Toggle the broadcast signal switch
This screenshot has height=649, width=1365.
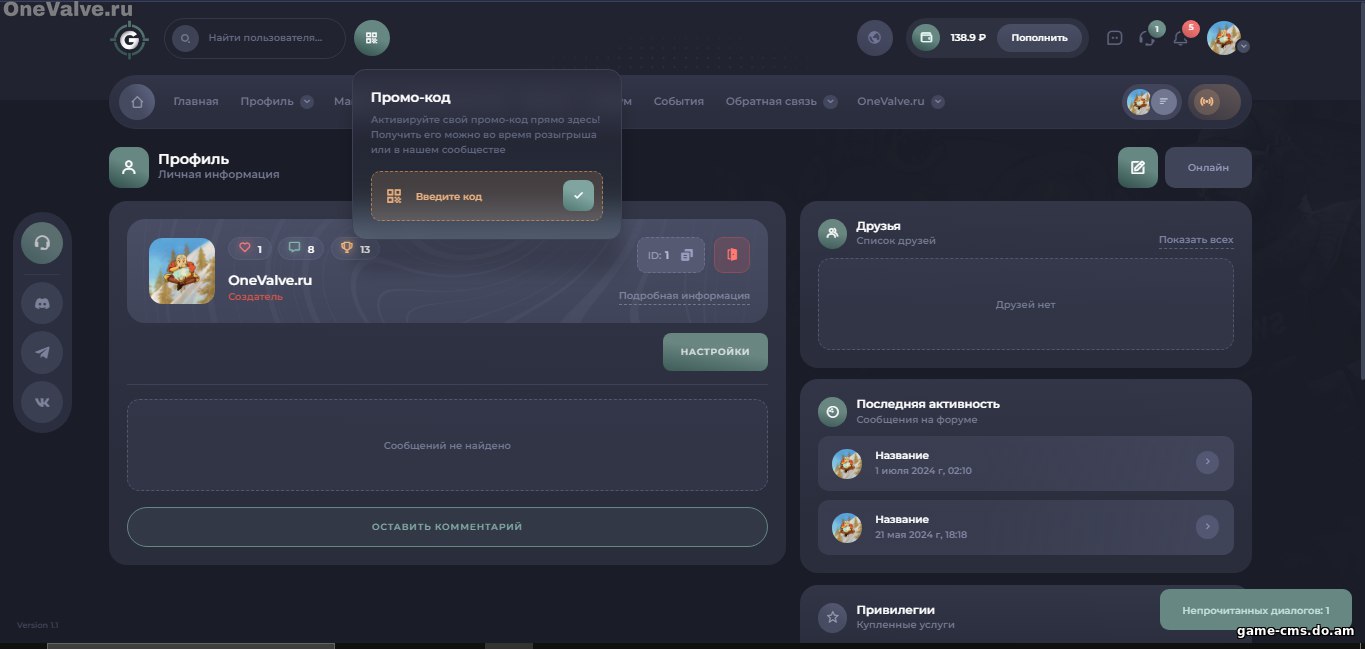(x=1214, y=102)
